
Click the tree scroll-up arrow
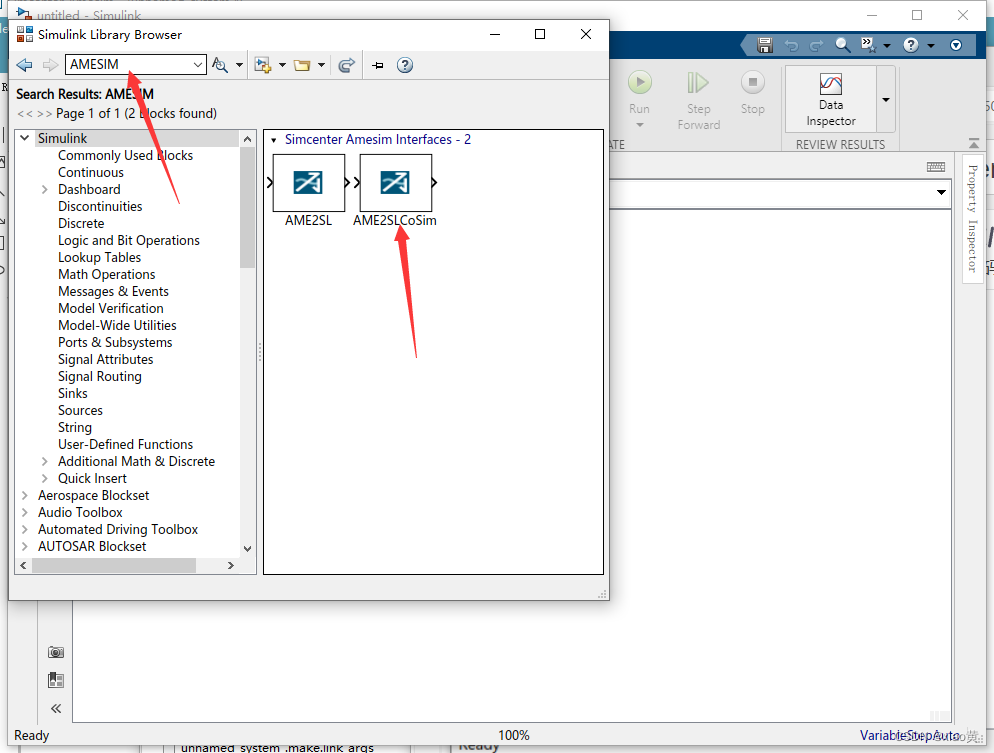click(x=248, y=139)
